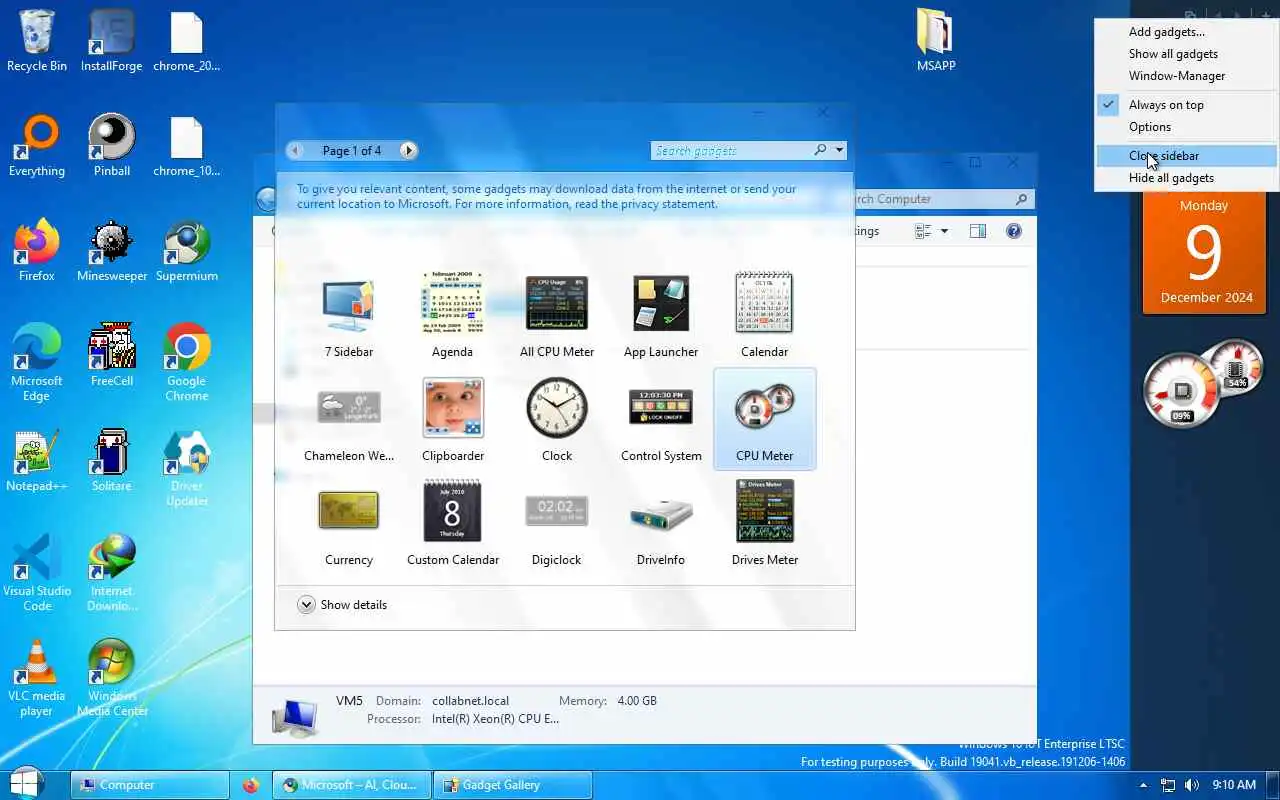Open the Google Chrome desktop shortcut

point(187,363)
